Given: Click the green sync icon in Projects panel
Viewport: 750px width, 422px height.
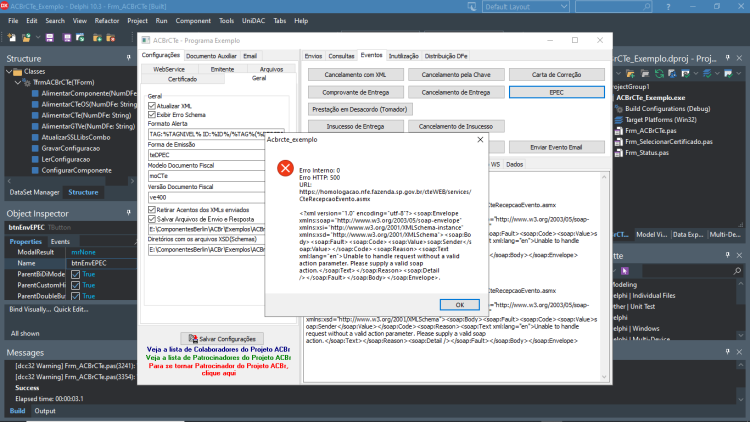Looking at the screenshot, I should pos(659,73).
